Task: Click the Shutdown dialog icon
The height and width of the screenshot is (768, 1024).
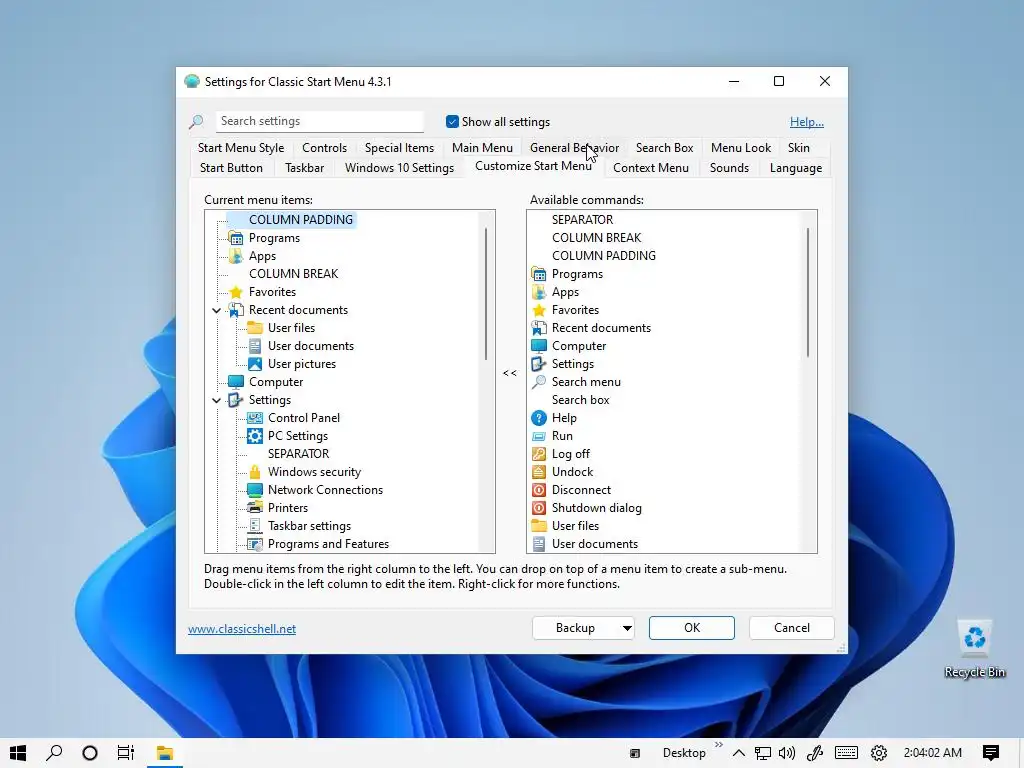Action: point(539,507)
